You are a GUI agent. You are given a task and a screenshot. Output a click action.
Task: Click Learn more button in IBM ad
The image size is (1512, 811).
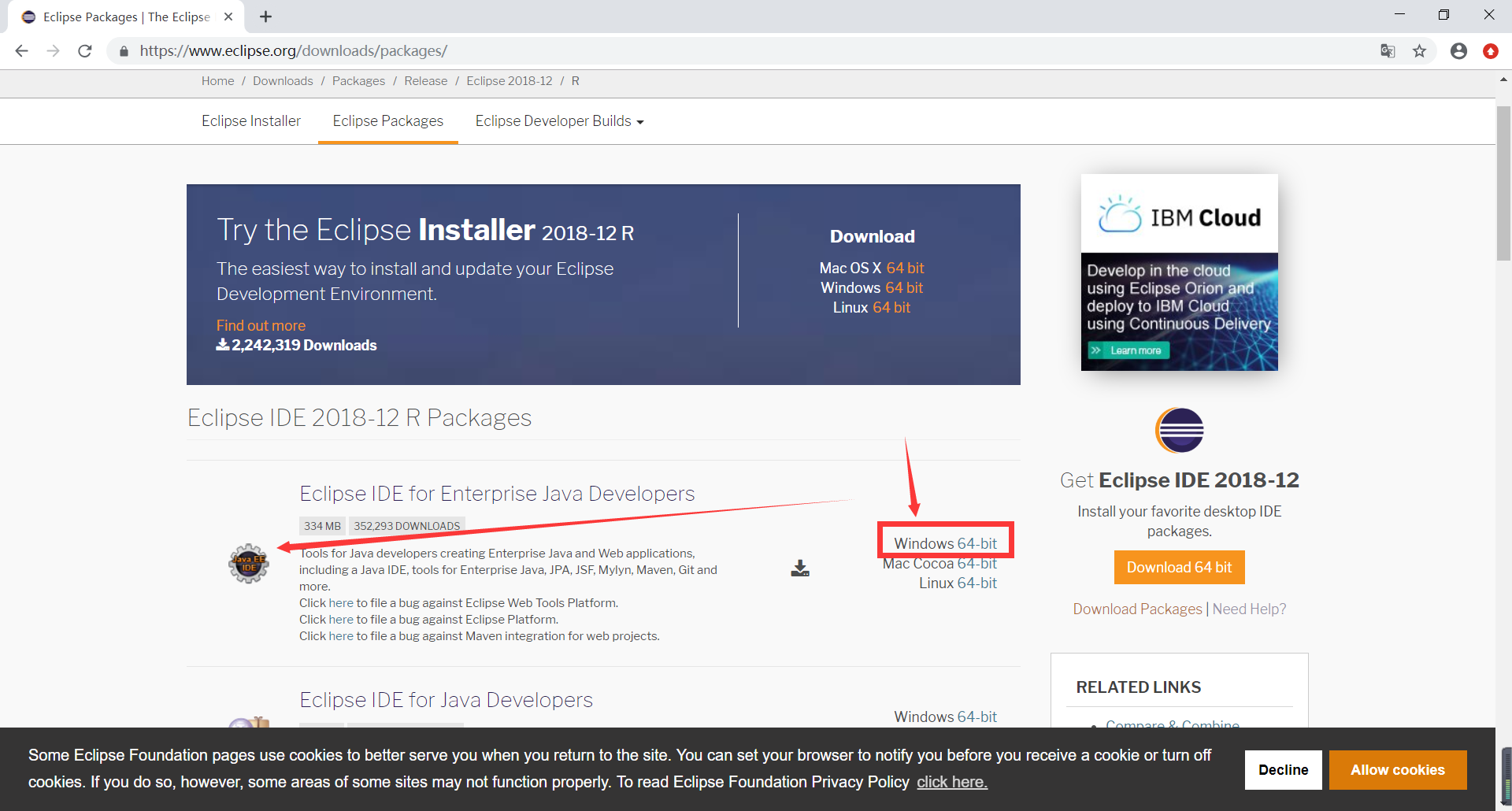tap(1128, 350)
